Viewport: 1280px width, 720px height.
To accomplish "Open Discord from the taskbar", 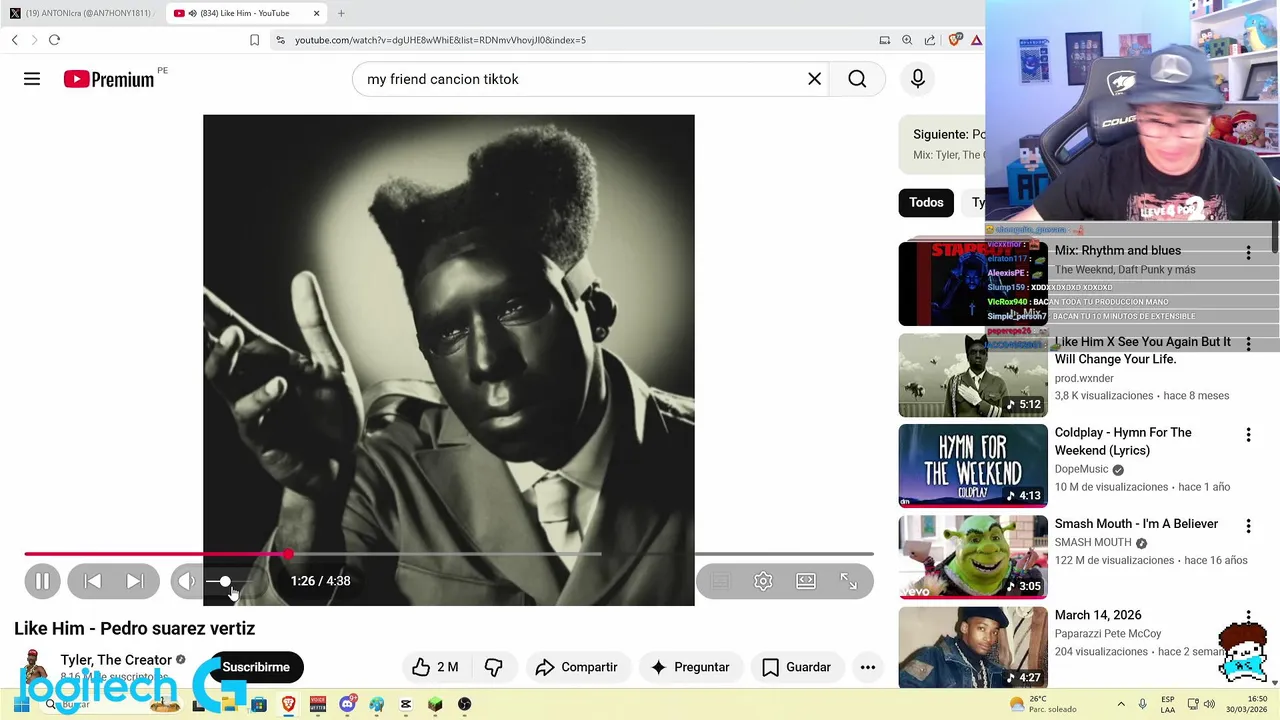I will tap(347, 704).
